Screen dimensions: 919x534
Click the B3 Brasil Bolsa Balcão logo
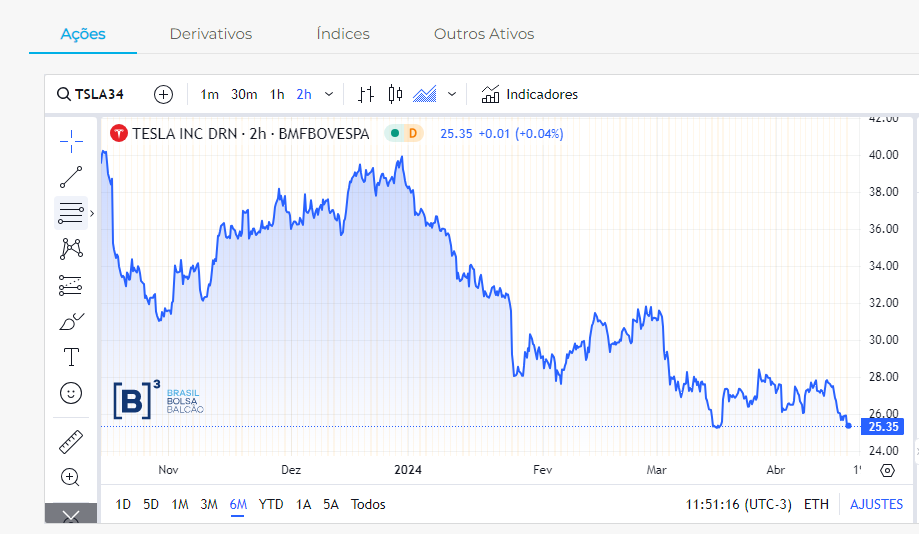158,400
